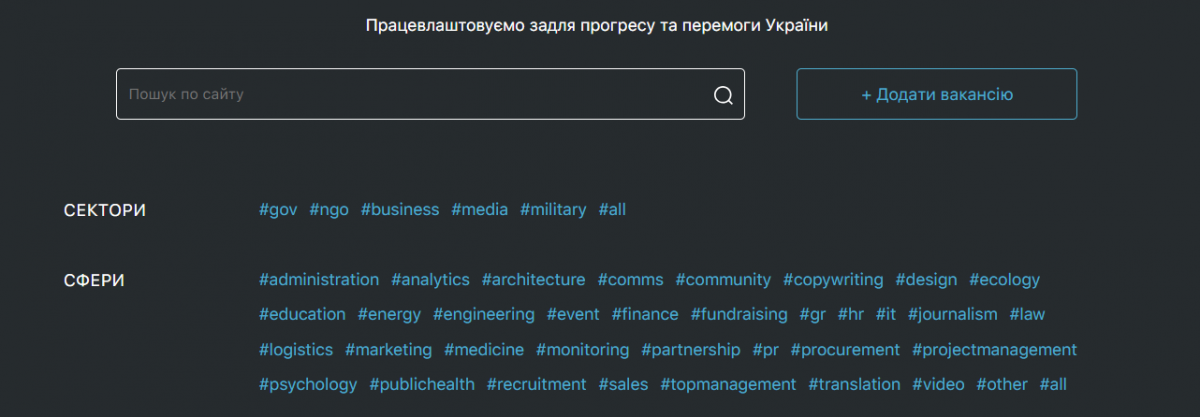This screenshot has width=1200, height=417.
Task: Open the #fundraising tag
Action: (x=739, y=314)
